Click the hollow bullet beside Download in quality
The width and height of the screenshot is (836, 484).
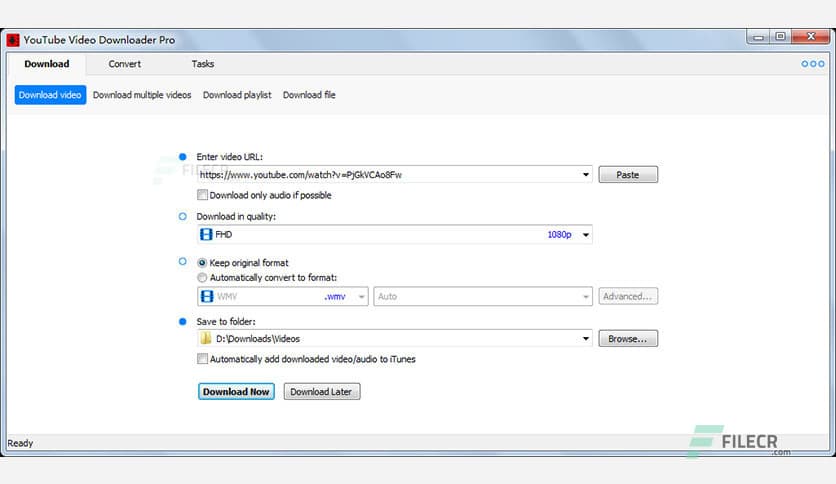click(x=183, y=216)
